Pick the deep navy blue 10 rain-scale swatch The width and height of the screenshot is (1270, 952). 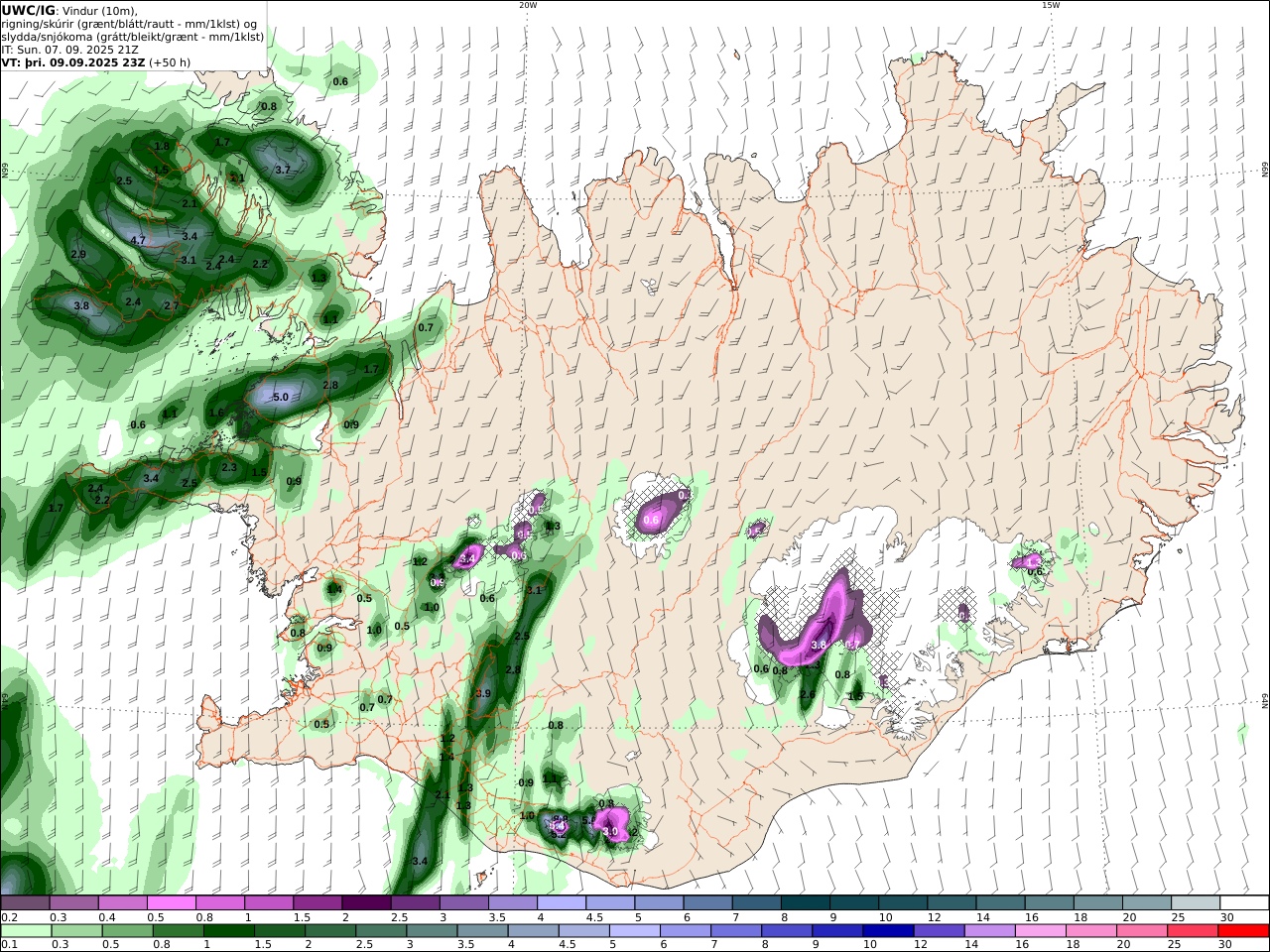888,931
